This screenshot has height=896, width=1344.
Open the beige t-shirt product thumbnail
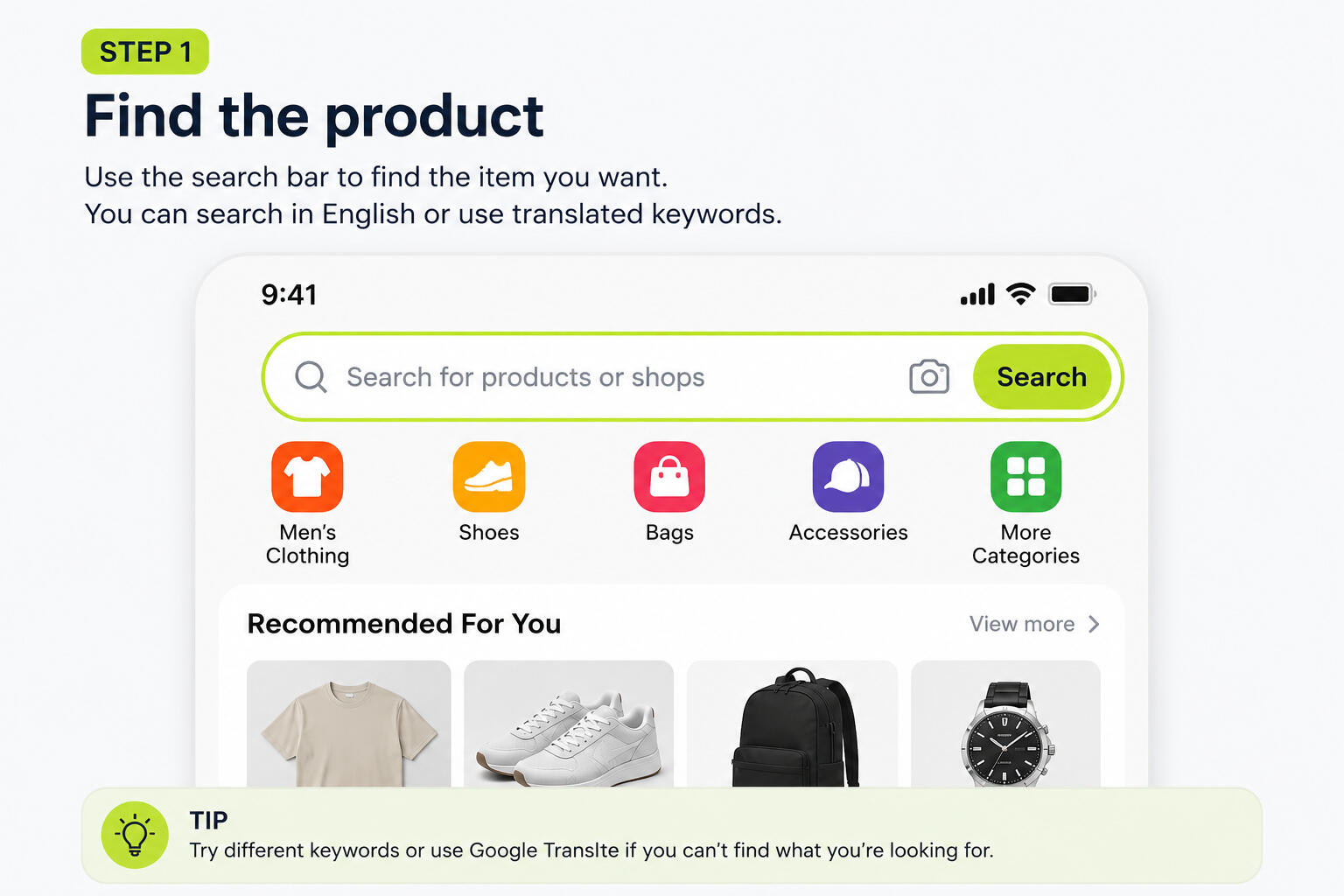pyautogui.click(x=349, y=724)
